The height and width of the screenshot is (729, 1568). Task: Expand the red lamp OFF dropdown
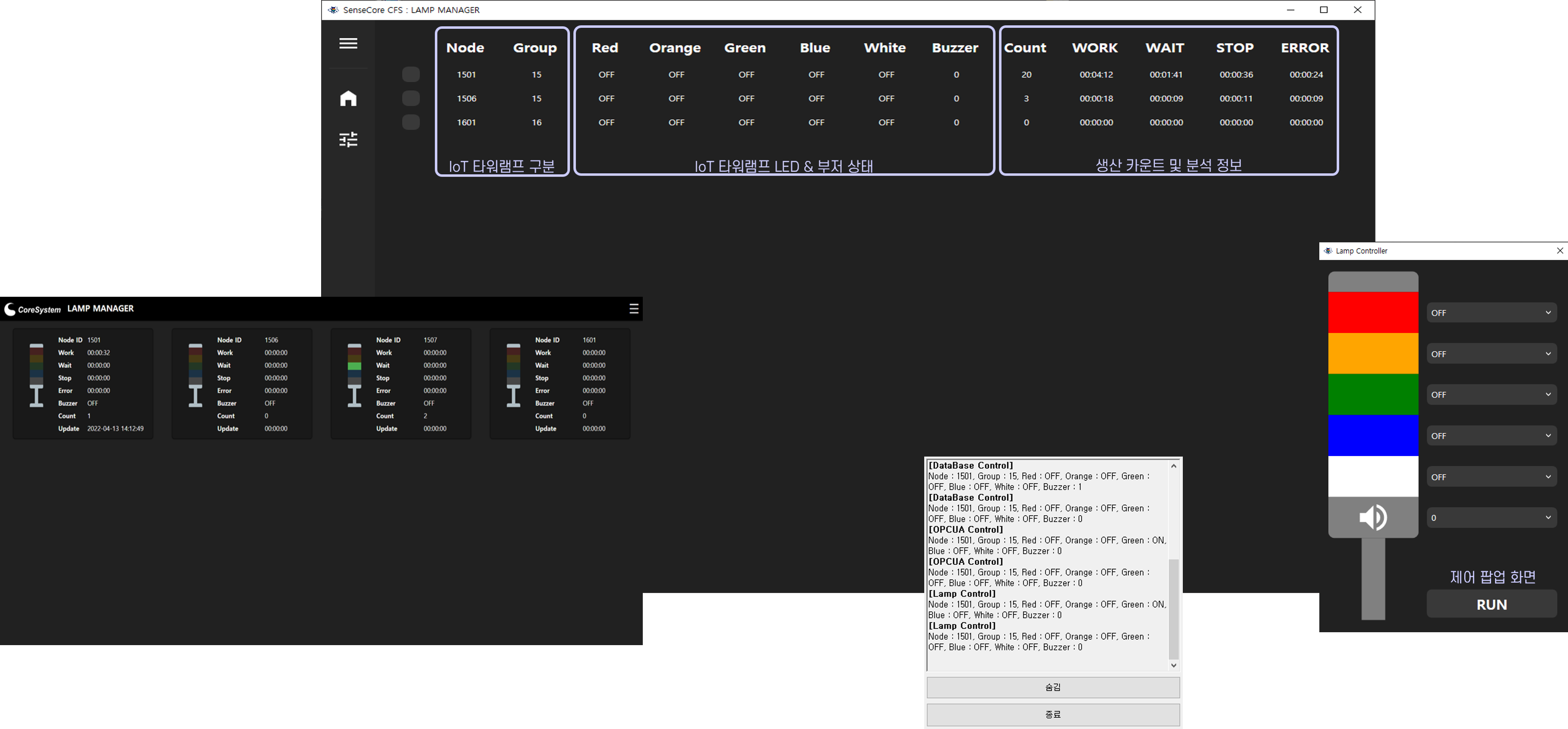pyautogui.click(x=1491, y=313)
